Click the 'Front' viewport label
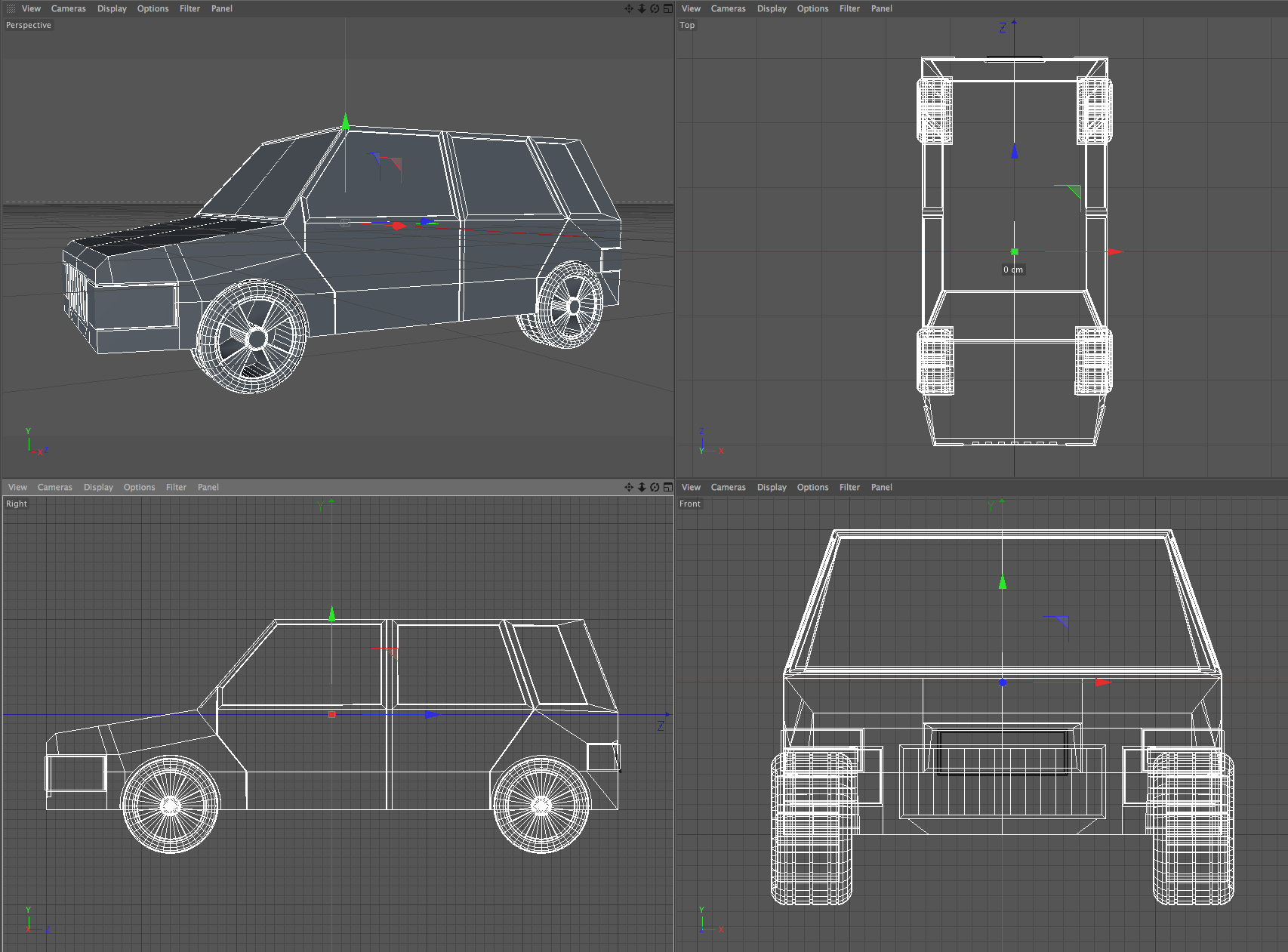This screenshot has height=952, width=1288. 690,504
